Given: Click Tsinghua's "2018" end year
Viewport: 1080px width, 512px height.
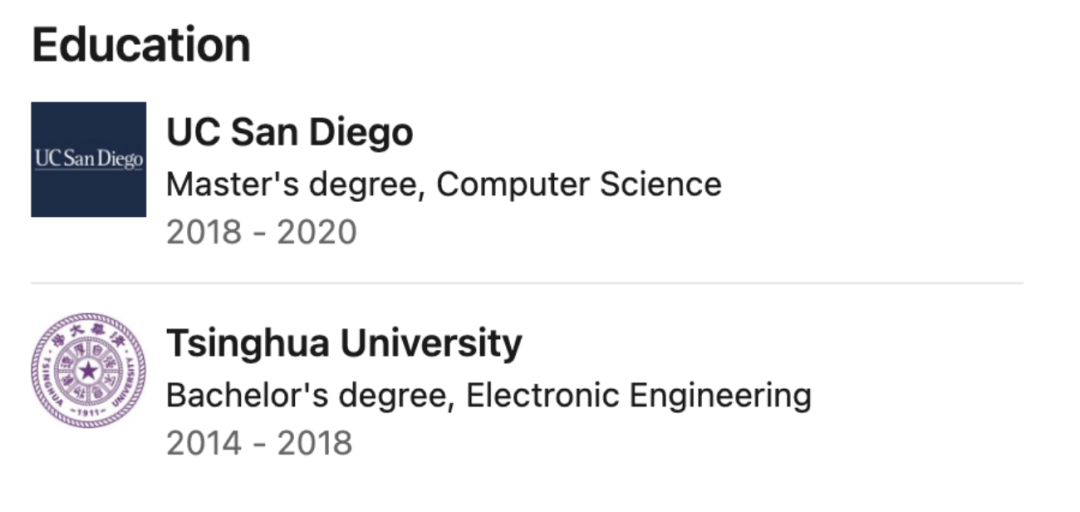Looking at the screenshot, I should point(313,443).
